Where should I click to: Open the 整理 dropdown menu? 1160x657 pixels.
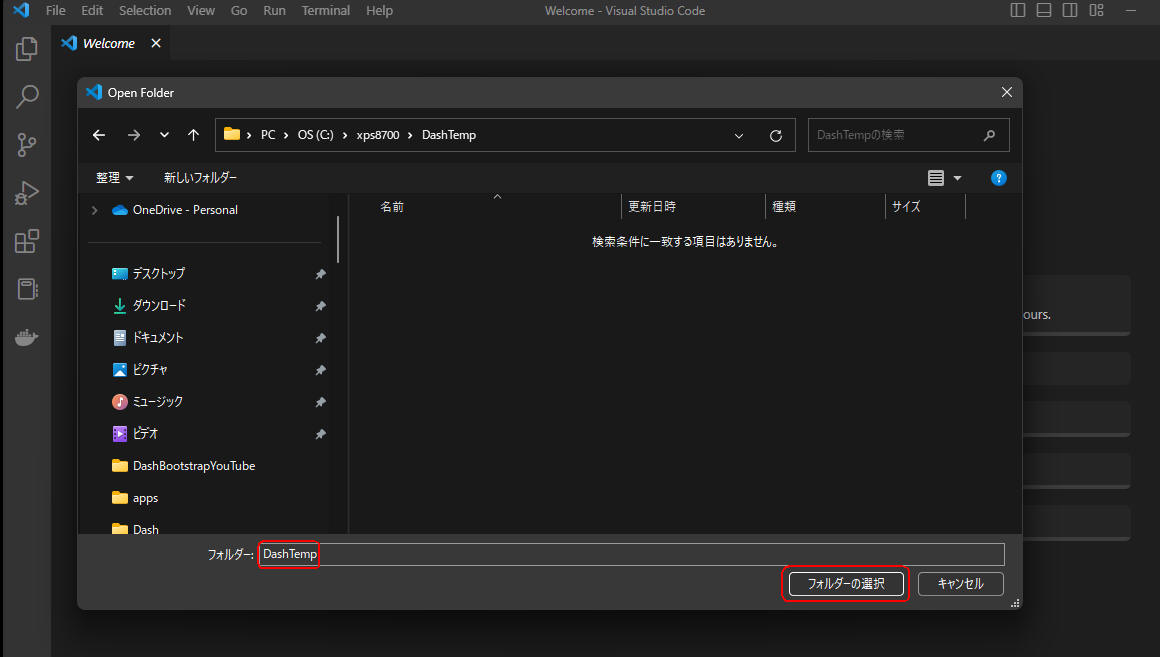tap(114, 178)
